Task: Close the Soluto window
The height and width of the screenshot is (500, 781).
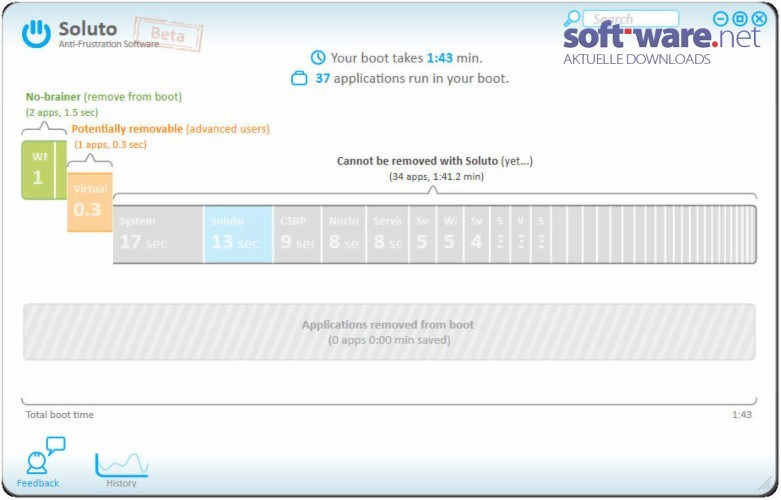Action: click(x=760, y=19)
